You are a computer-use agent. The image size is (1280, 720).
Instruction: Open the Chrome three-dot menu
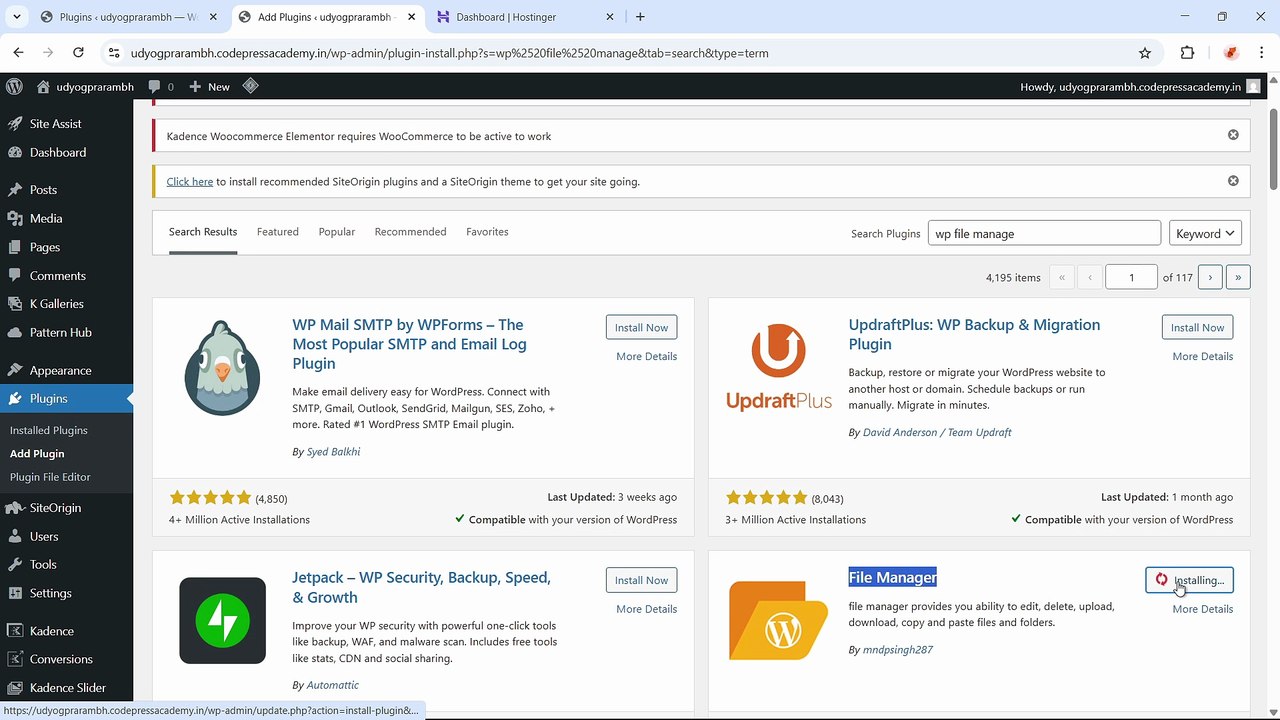[1262, 53]
